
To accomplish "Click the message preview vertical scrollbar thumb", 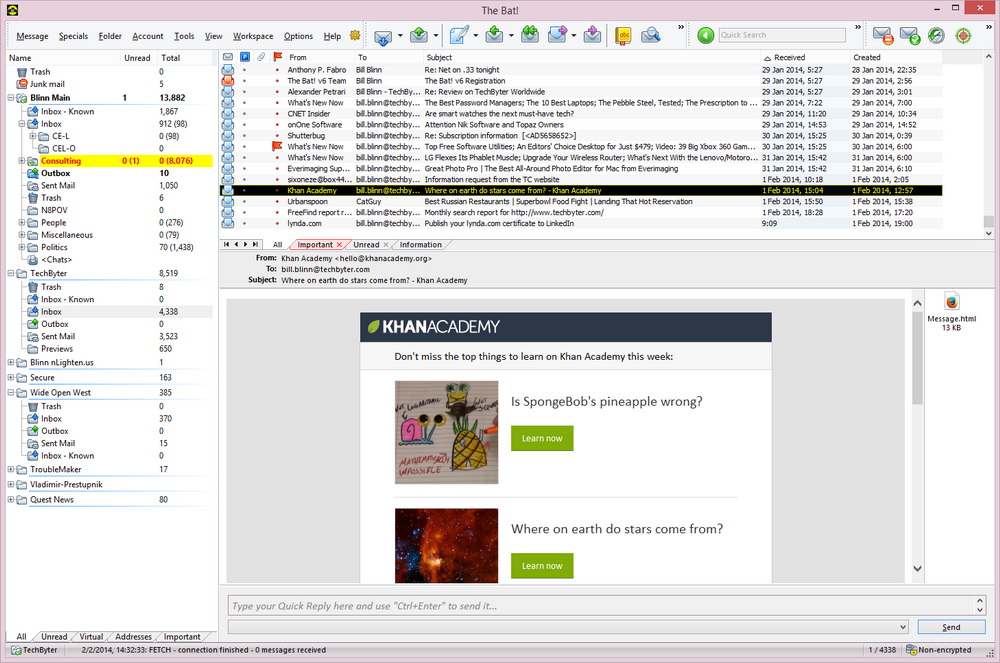I will 917,358.
